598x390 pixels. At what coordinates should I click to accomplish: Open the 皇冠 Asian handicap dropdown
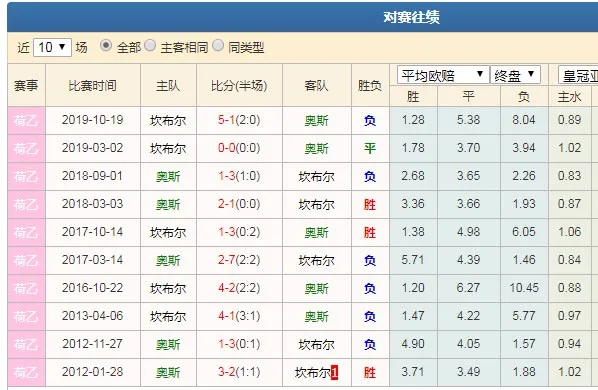(x=578, y=75)
